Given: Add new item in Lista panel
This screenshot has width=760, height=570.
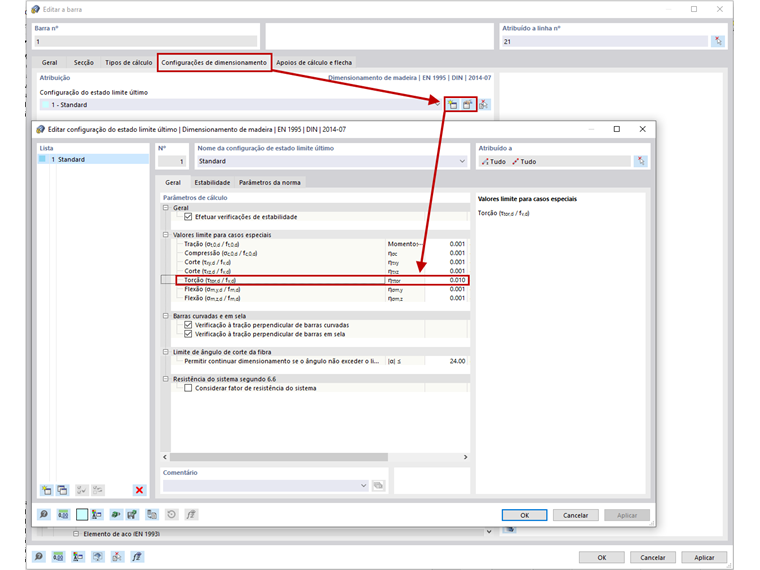Looking at the screenshot, I should point(47,490).
